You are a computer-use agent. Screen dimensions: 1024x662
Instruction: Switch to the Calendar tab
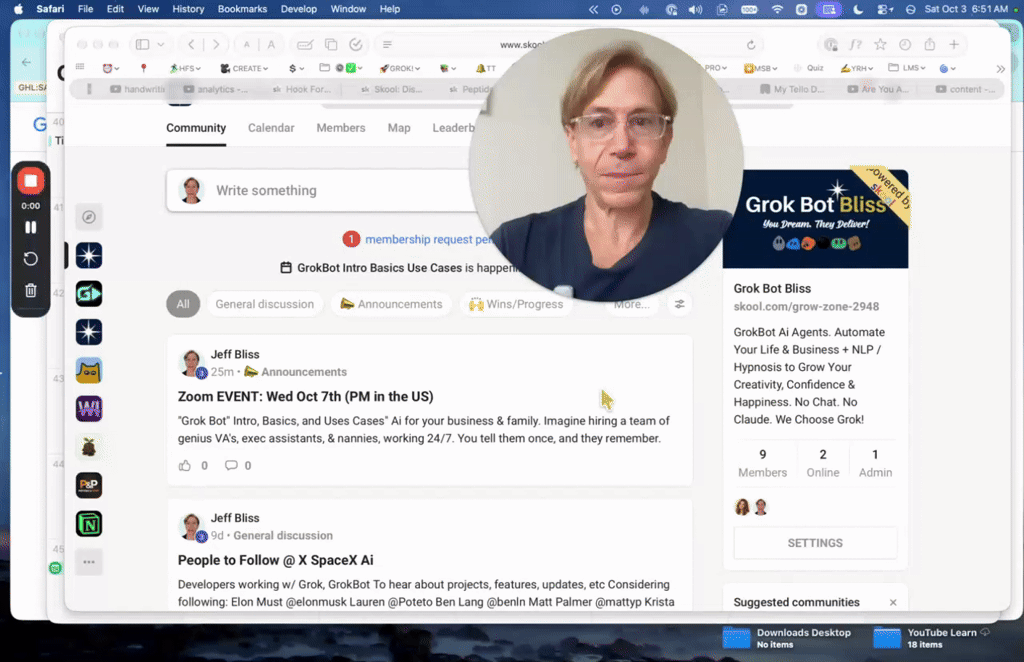coord(271,128)
